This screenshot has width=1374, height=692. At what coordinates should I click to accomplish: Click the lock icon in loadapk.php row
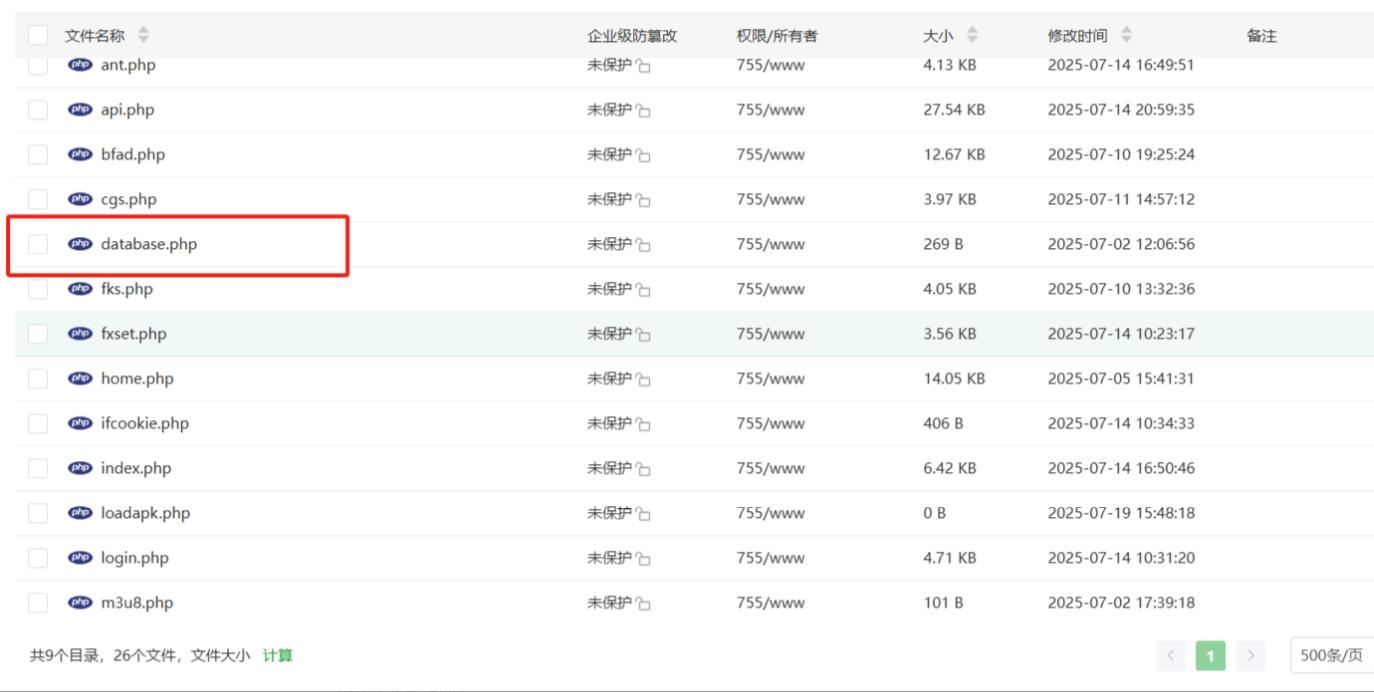pyautogui.click(x=643, y=514)
